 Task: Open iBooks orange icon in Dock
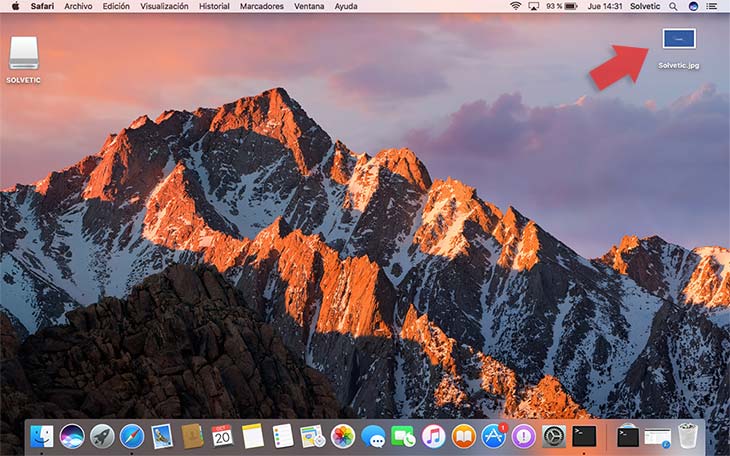pyautogui.click(x=464, y=436)
